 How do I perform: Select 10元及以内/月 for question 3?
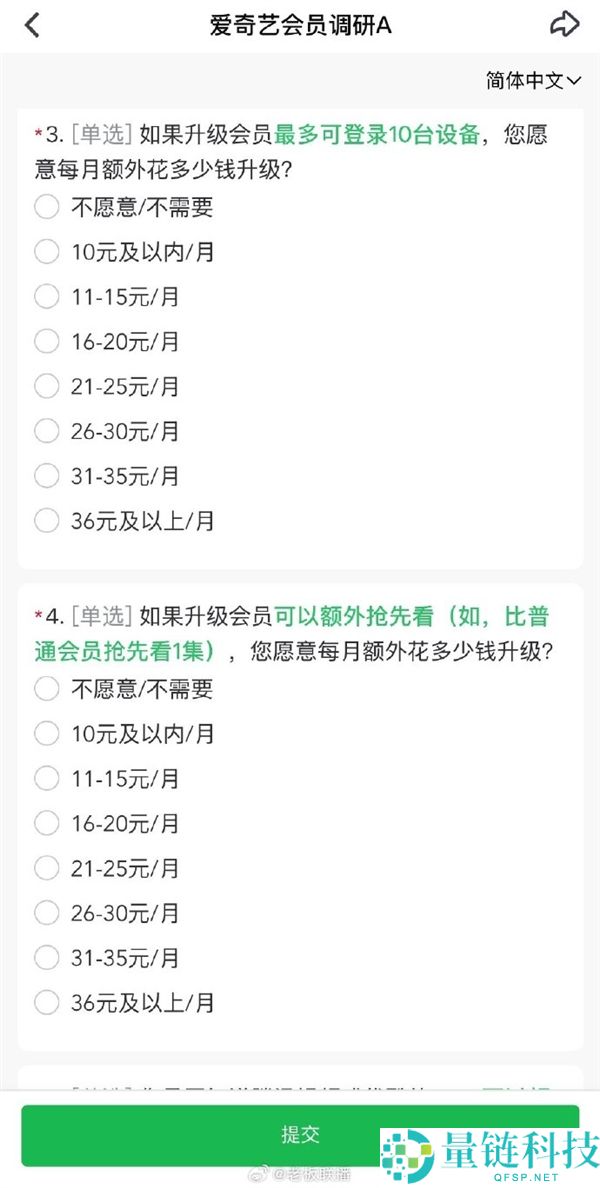pos(46,252)
